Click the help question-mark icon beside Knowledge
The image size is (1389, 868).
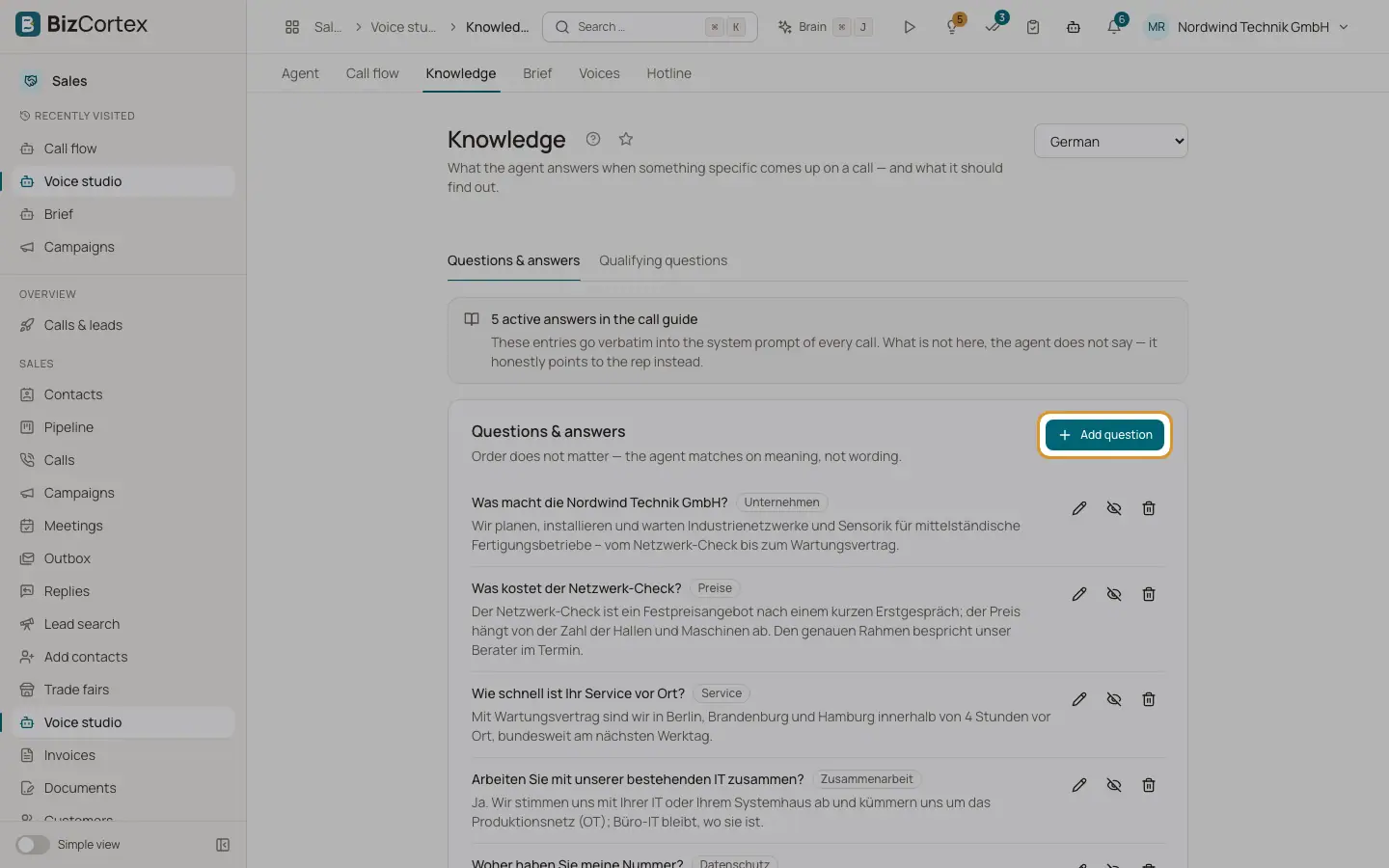[593, 139]
